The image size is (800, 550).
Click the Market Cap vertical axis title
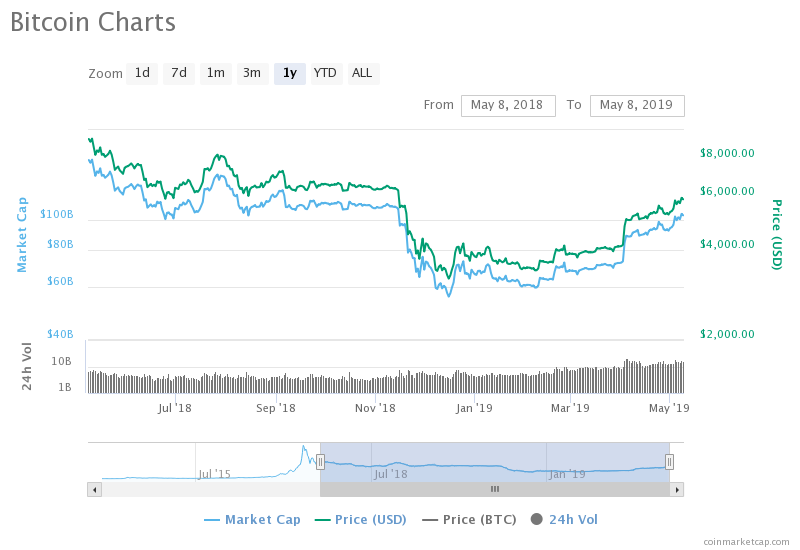click(21, 235)
